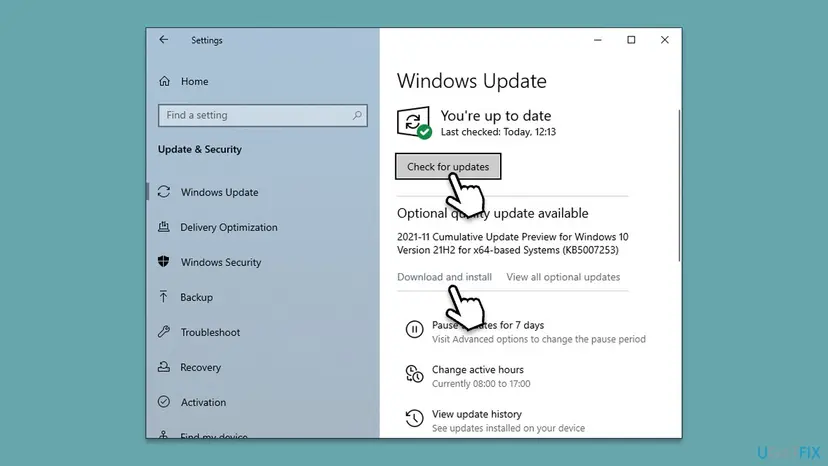Open Change active hours
This screenshot has height=466, width=828.
tap(478, 369)
